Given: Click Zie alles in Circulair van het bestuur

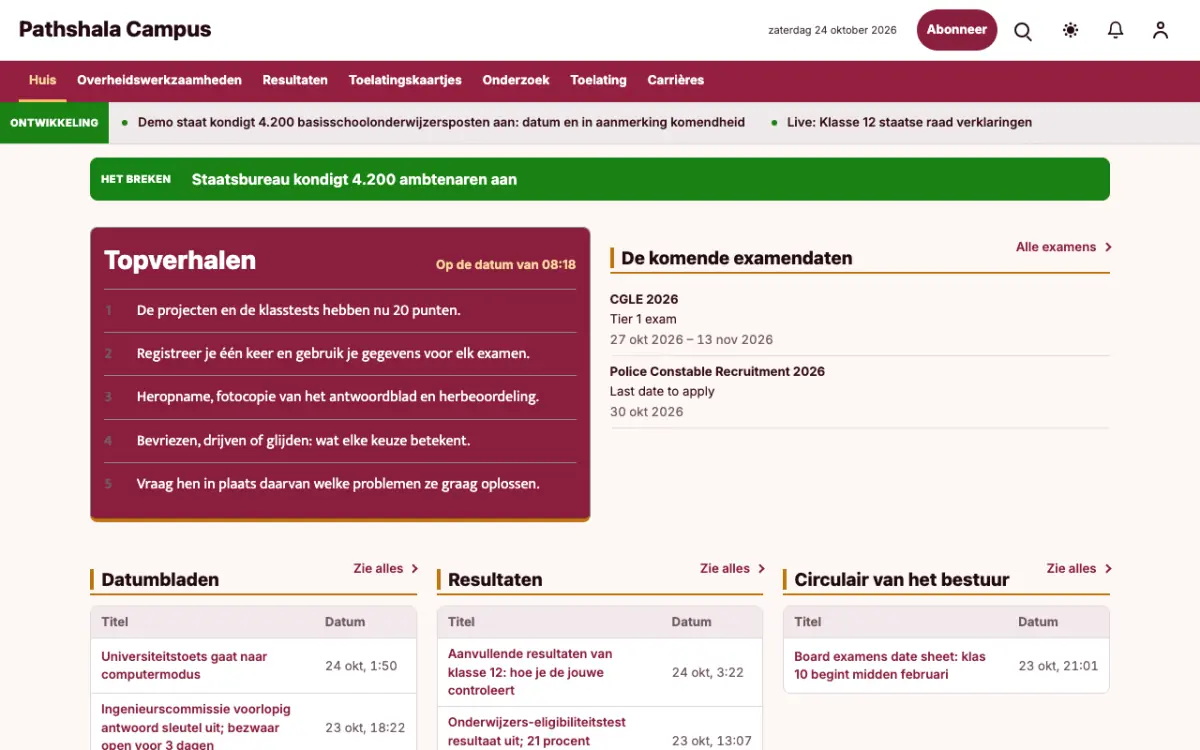Looking at the screenshot, I should pos(1080,569).
